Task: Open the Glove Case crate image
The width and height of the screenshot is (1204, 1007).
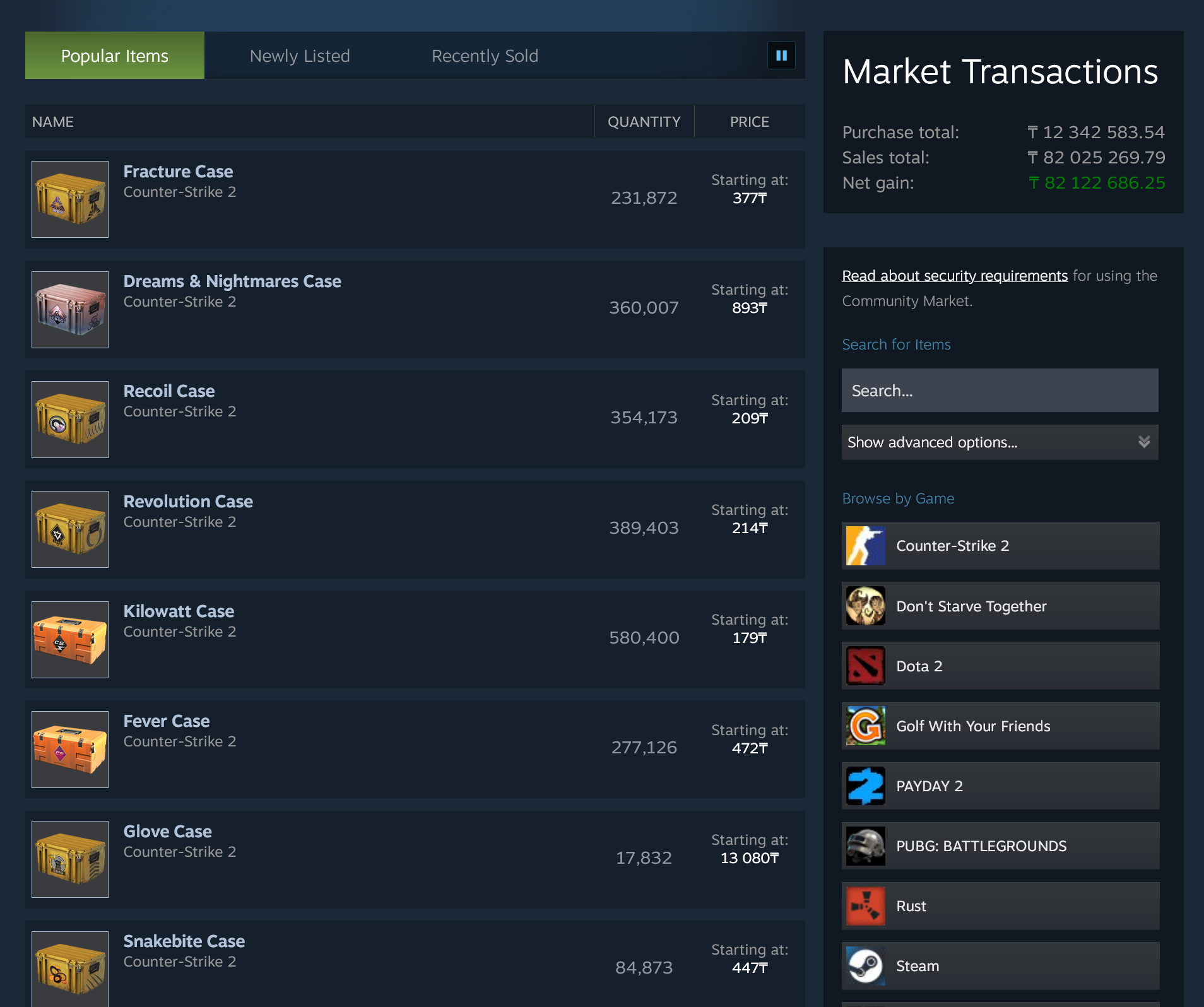Action: click(70, 859)
